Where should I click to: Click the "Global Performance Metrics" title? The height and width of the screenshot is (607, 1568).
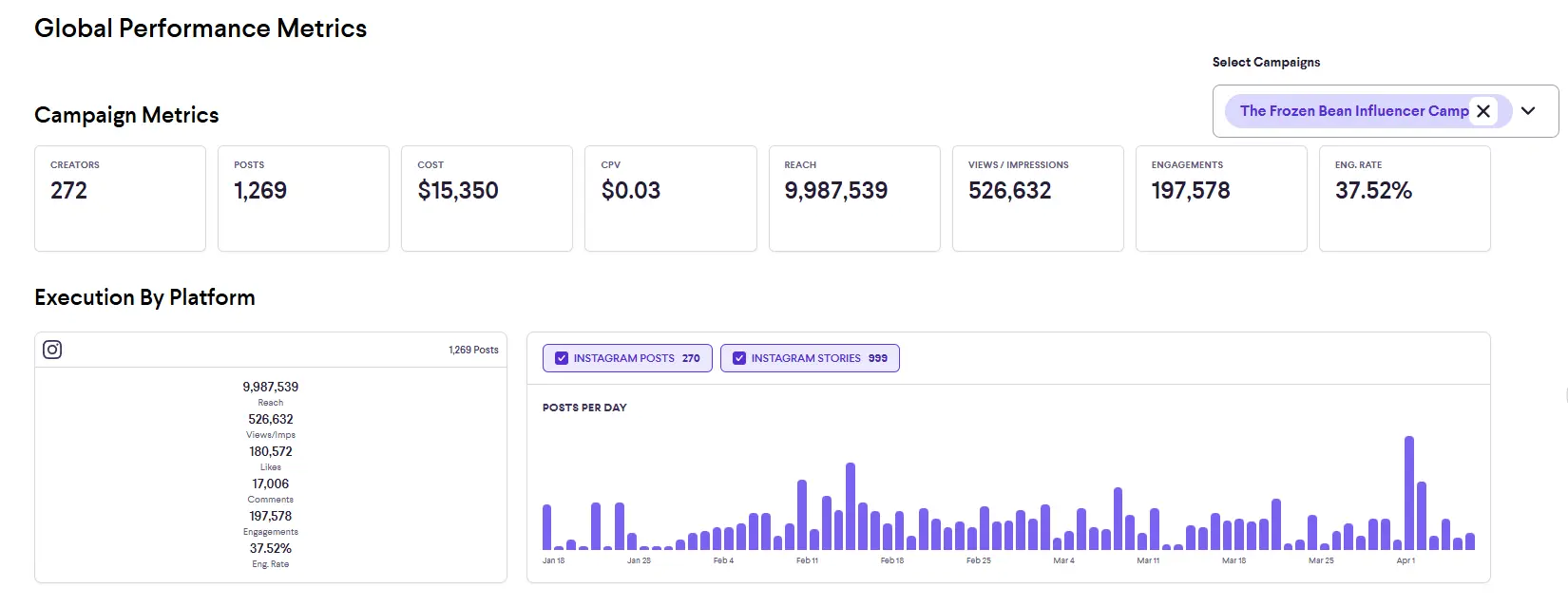(201, 28)
